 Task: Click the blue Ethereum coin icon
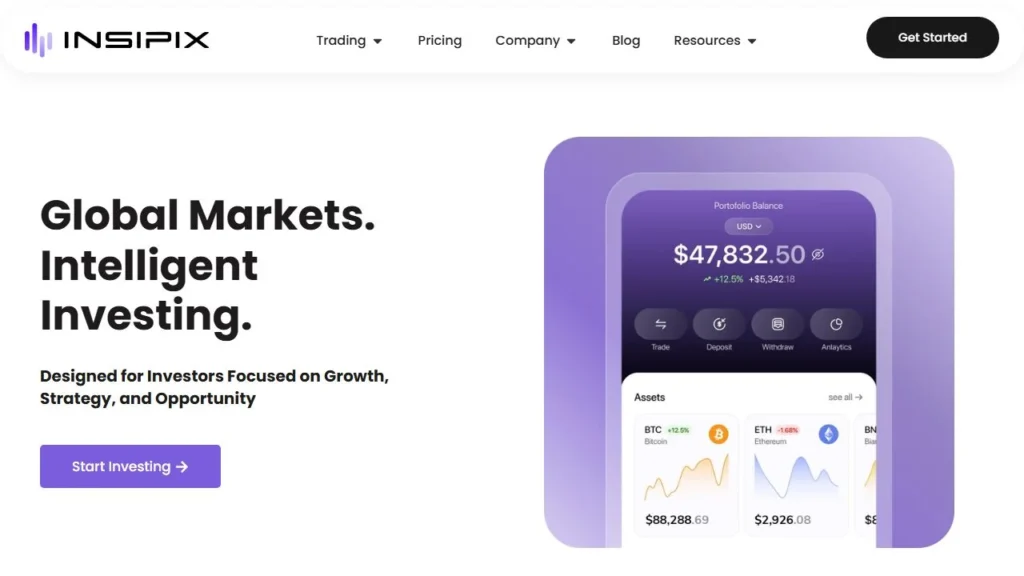coord(829,434)
